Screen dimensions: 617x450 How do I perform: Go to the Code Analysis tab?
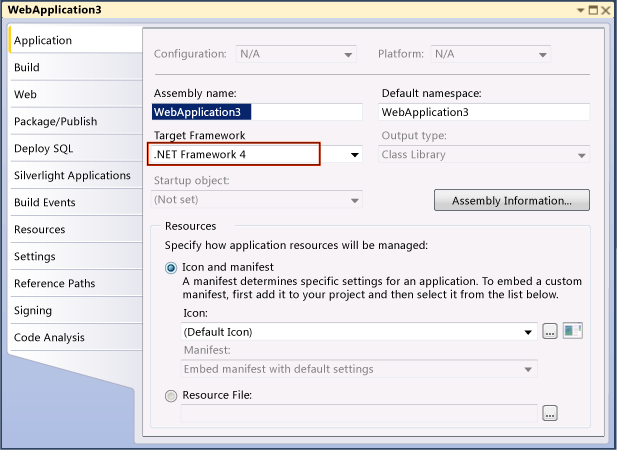(x=76, y=338)
